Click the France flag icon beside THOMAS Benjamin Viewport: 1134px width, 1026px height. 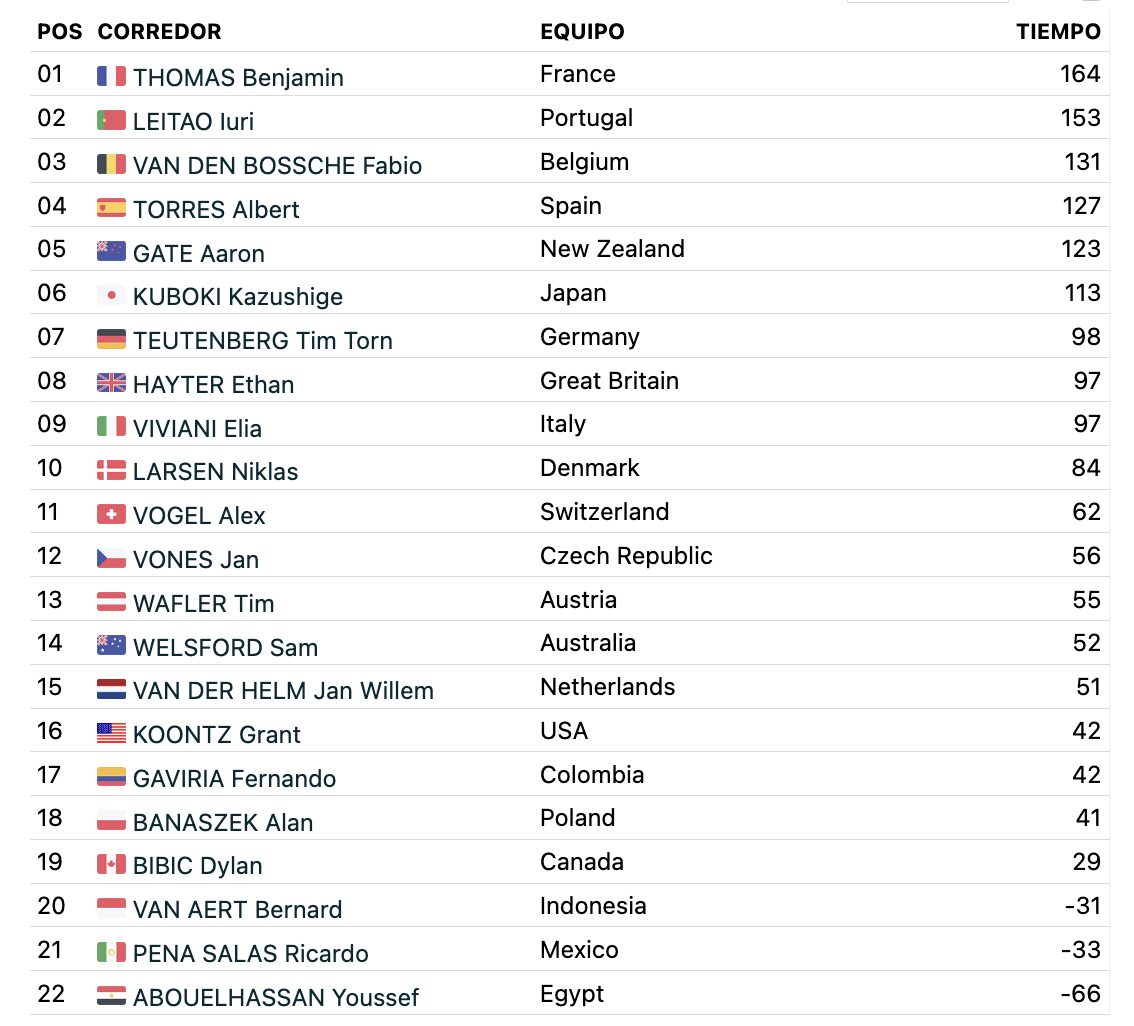[x=111, y=76]
